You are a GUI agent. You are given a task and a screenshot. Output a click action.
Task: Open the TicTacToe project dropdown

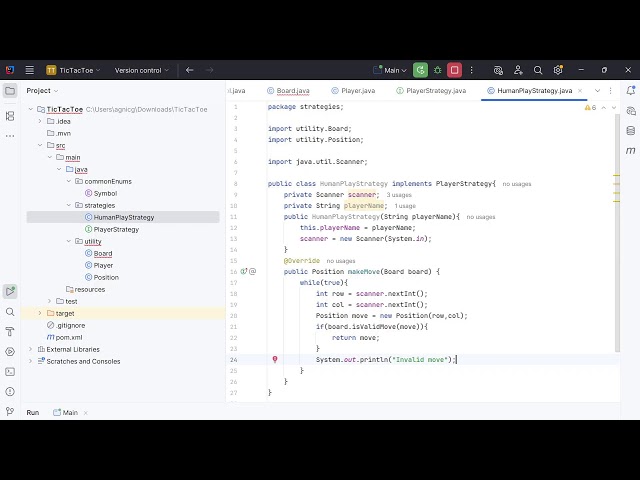(73, 70)
